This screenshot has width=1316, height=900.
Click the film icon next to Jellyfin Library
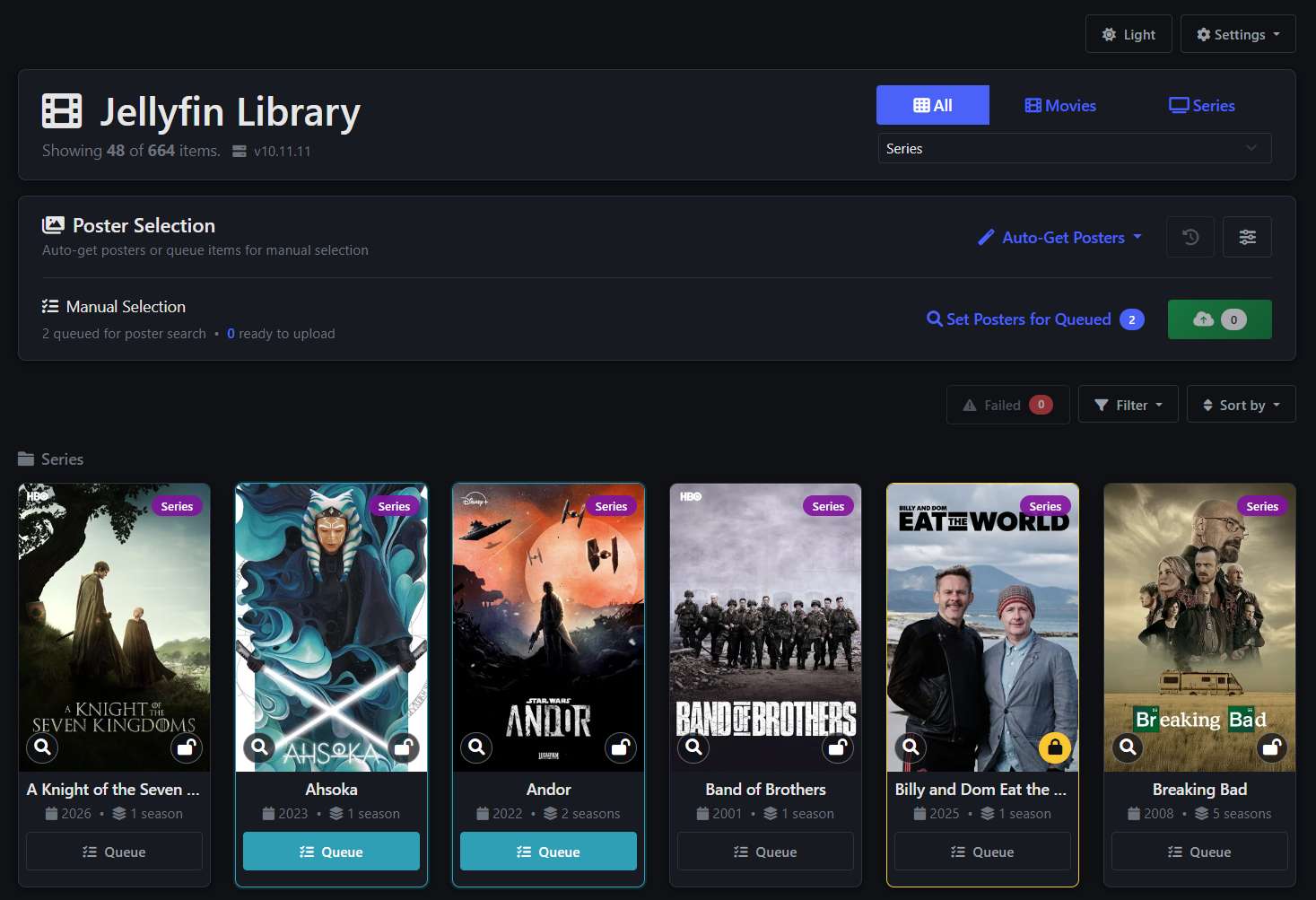[x=62, y=111]
